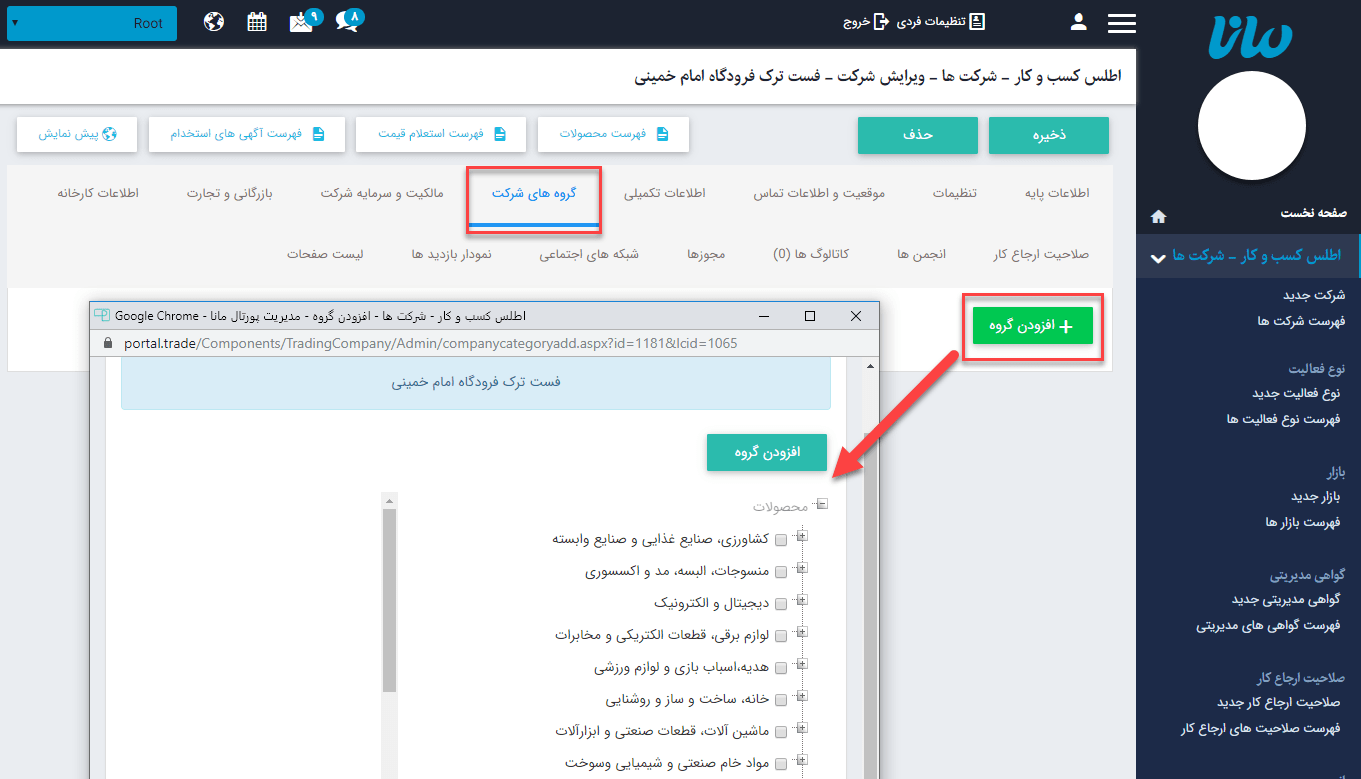Tick the خانه، ساخت و ساز و روشنایی checkbox

(x=781, y=700)
